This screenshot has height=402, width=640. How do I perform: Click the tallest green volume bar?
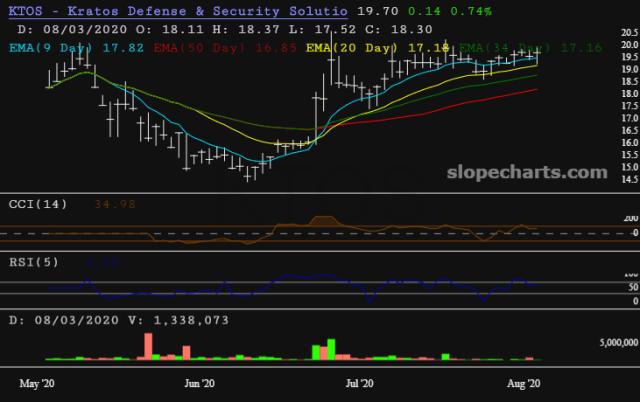(x=329, y=348)
